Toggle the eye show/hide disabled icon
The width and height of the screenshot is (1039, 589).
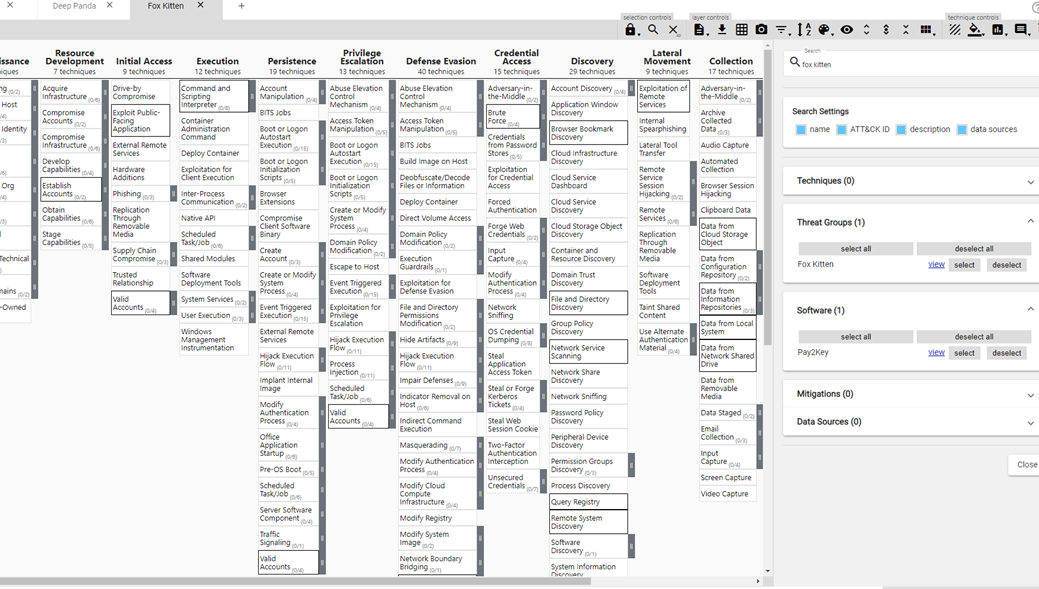(x=846, y=30)
